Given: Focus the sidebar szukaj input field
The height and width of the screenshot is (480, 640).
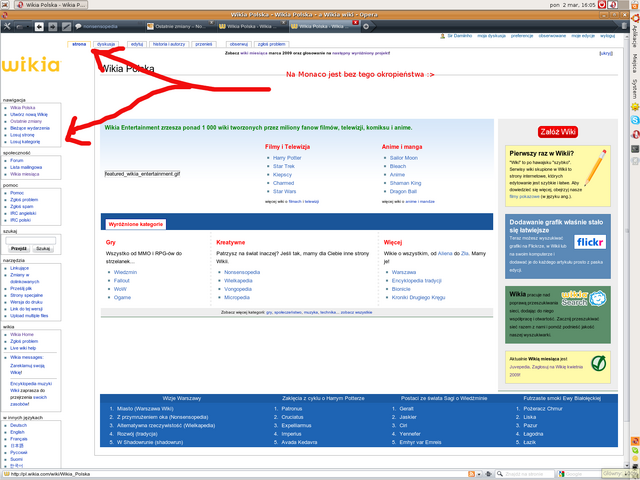Looking at the screenshot, I should tap(31, 240).
